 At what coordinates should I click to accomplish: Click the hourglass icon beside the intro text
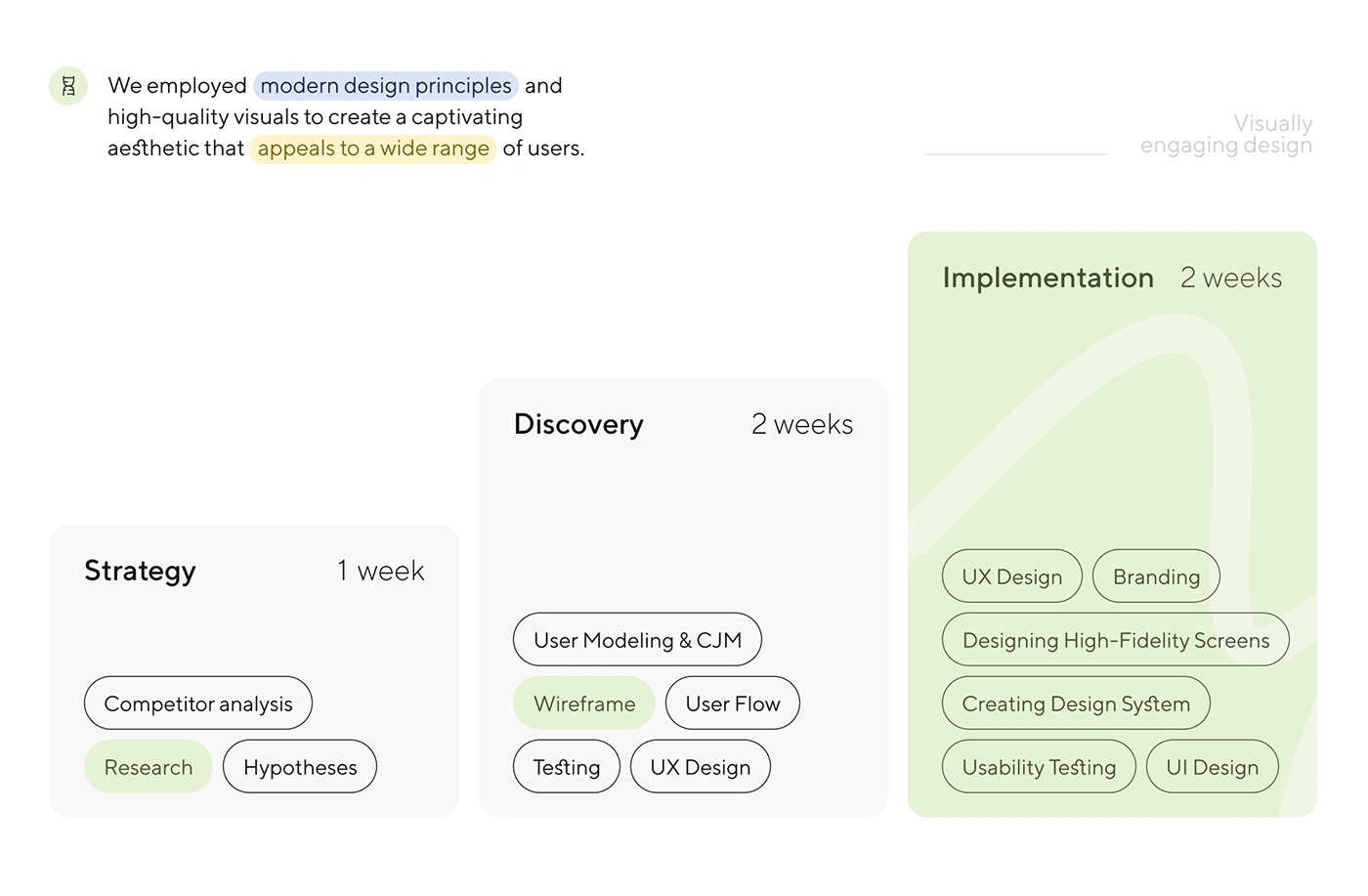[x=68, y=86]
